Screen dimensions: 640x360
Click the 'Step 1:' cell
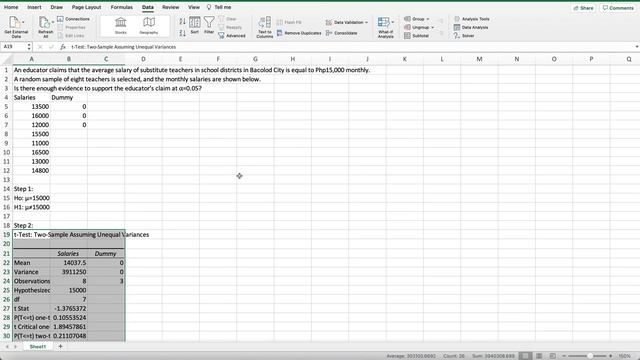click(31, 189)
